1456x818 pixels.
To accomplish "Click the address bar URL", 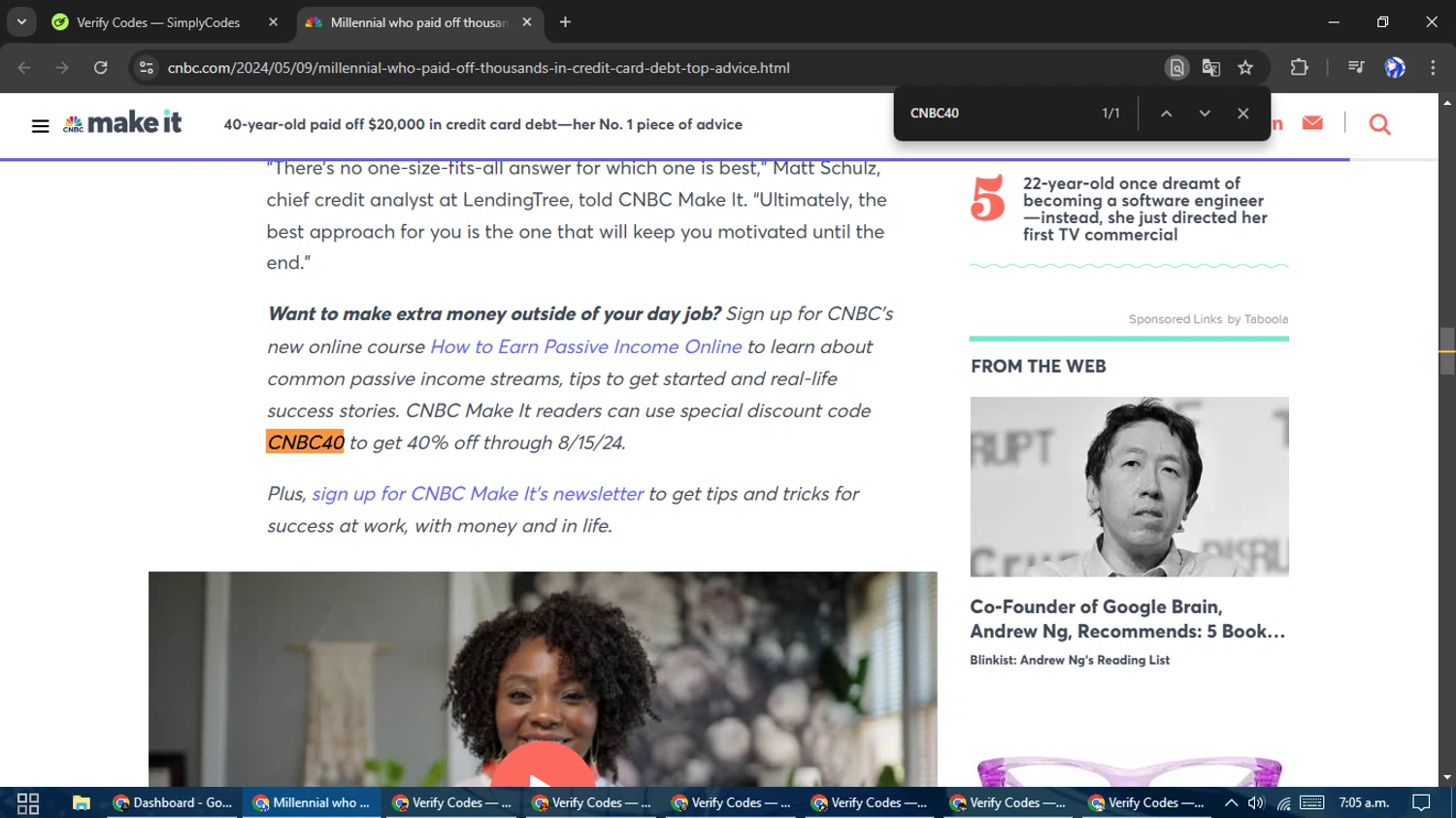I will pos(479,68).
